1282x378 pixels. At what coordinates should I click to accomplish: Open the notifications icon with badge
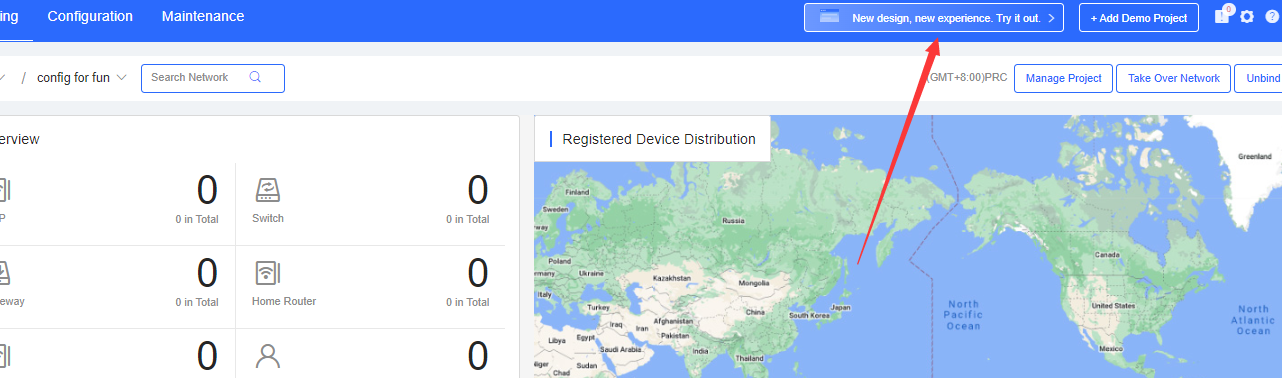pyautogui.click(x=1222, y=16)
